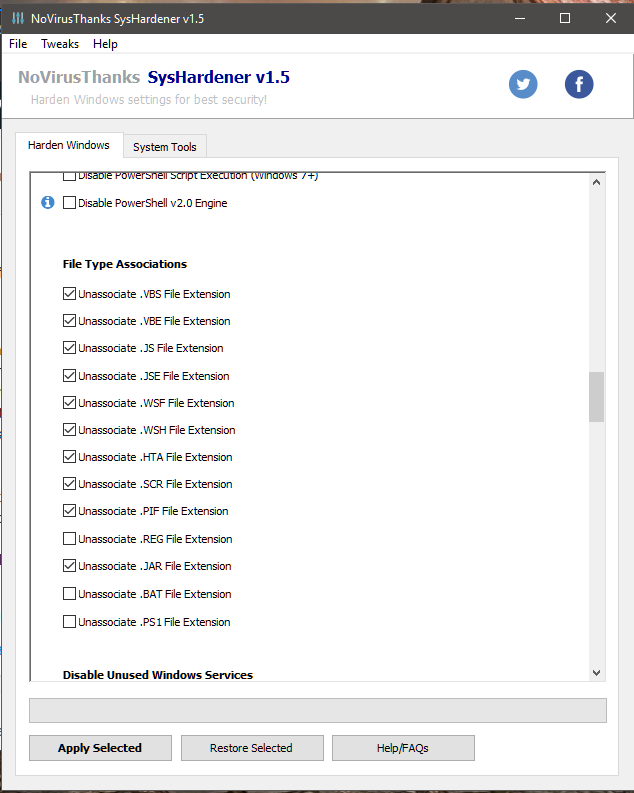Uncheck Unassociate .JAR File Extension
This screenshot has height=793, width=634.
[69, 566]
